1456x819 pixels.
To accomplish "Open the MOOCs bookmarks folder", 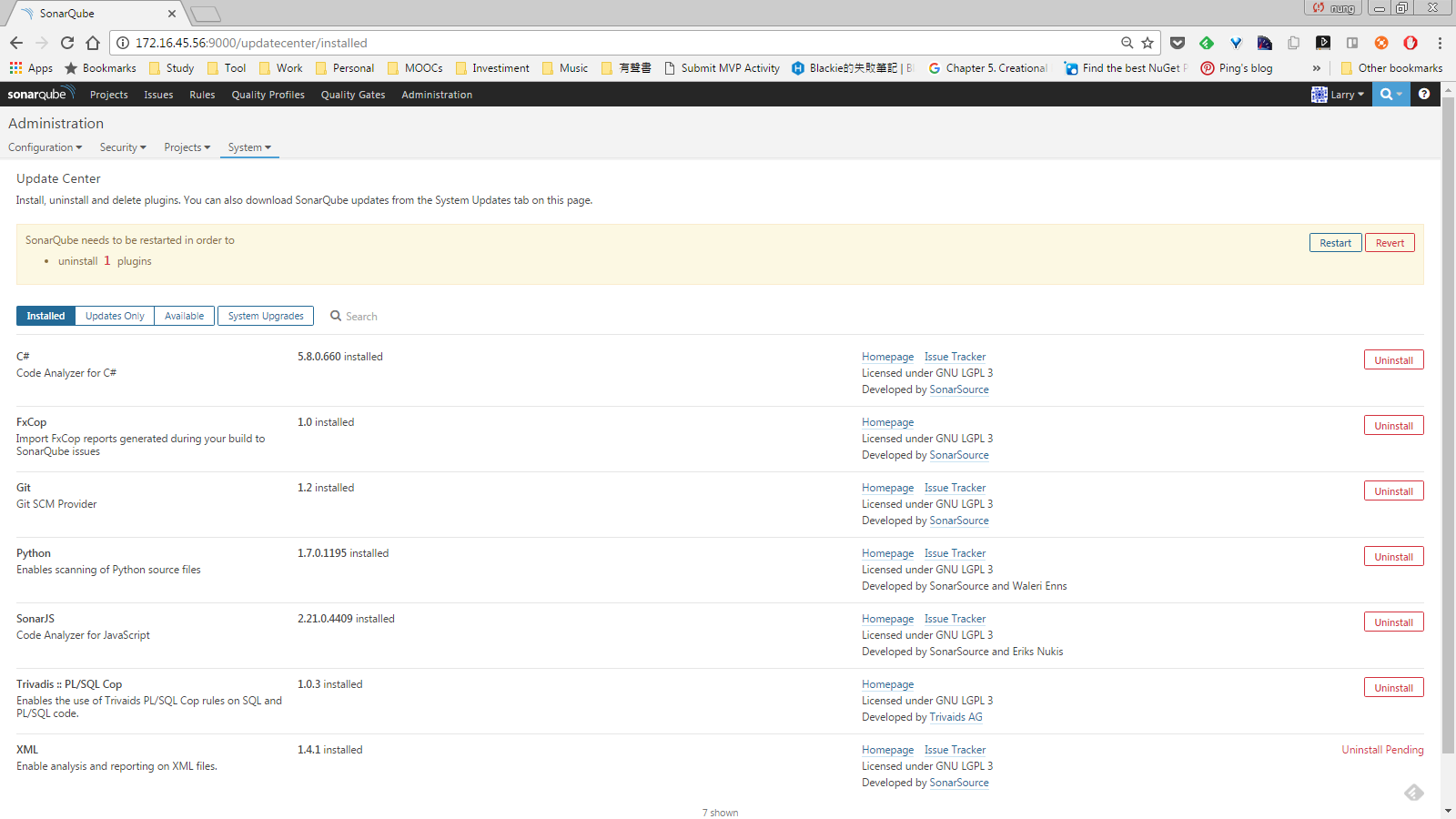I will [x=415, y=68].
